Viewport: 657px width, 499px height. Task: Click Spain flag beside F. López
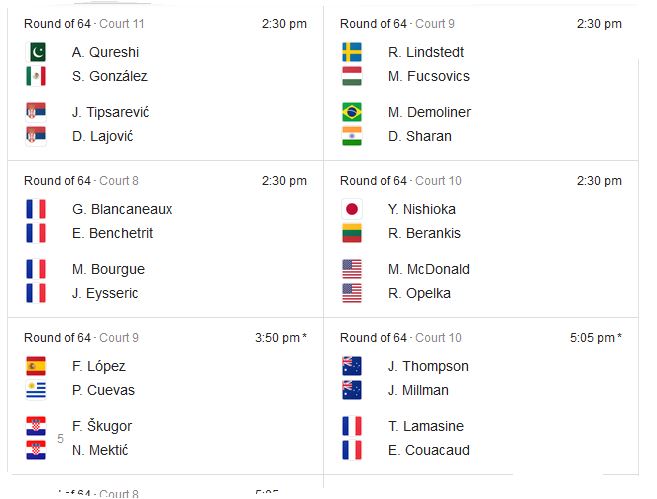coord(36,366)
